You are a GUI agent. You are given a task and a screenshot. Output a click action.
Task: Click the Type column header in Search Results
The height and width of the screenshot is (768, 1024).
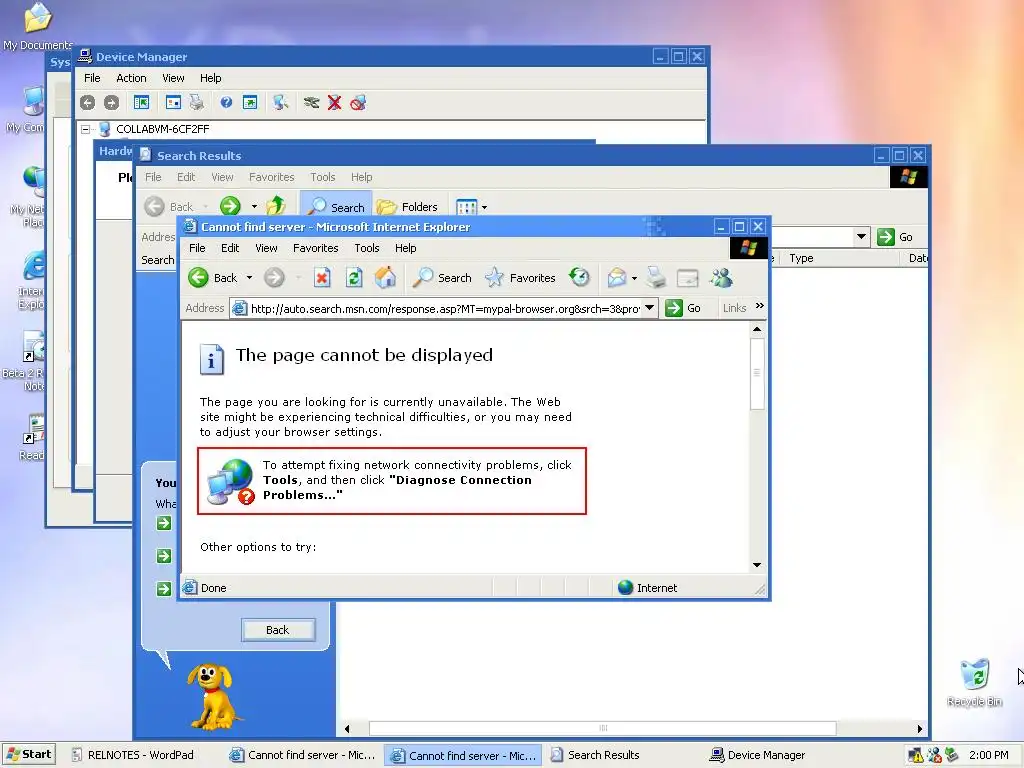tap(837, 259)
